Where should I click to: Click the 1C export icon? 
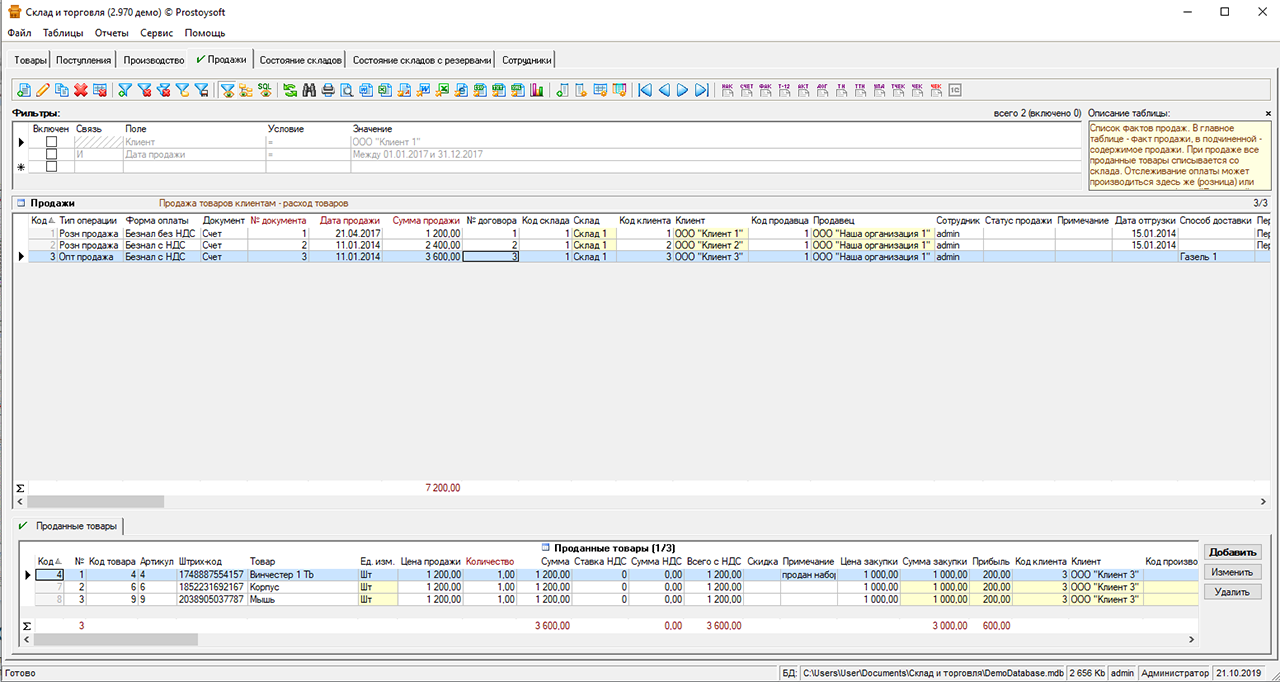(x=955, y=91)
